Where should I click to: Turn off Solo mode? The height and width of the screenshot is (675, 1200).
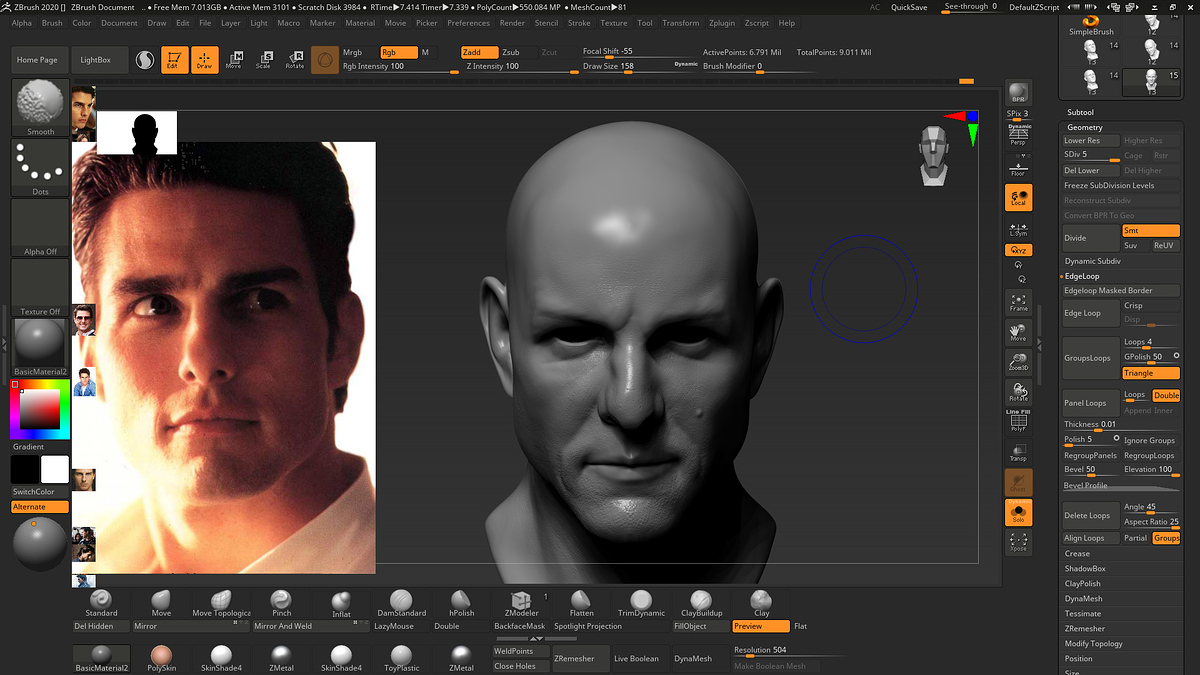(1018, 512)
